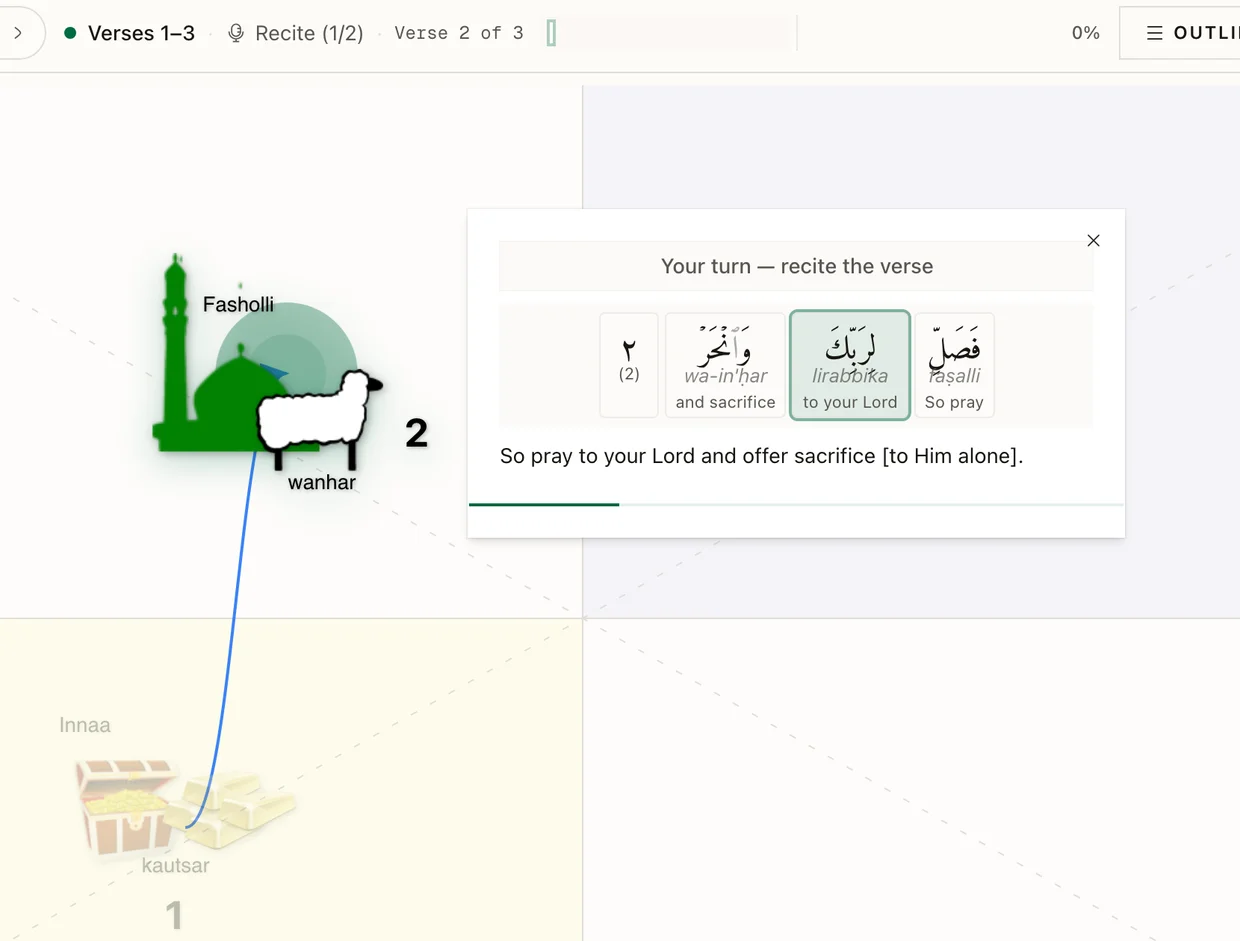This screenshot has height=941, width=1240.
Task: Click the 'Verse 2 of 3' indicator
Action: pyautogui.click(x=459, y=33)
